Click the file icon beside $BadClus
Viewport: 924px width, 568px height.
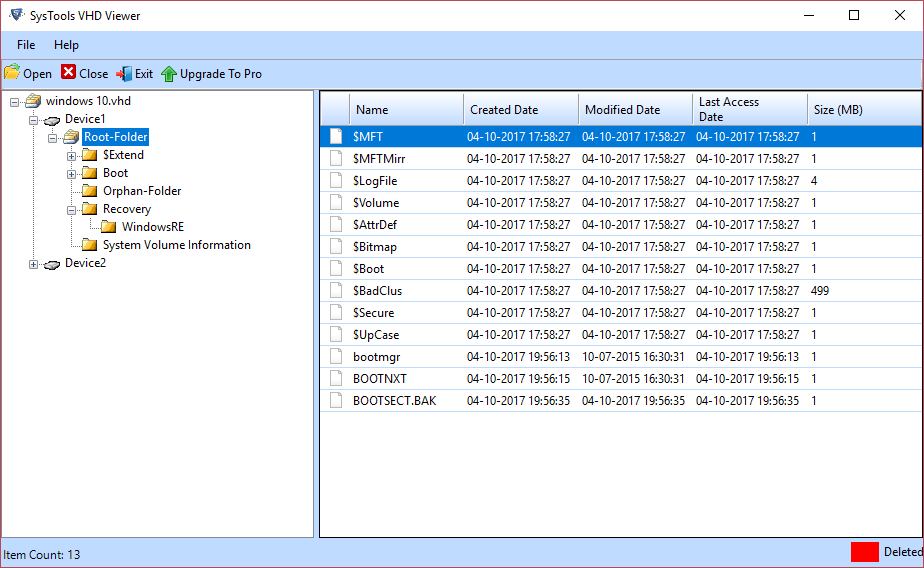pyautogui.click(x=336, y=290)
